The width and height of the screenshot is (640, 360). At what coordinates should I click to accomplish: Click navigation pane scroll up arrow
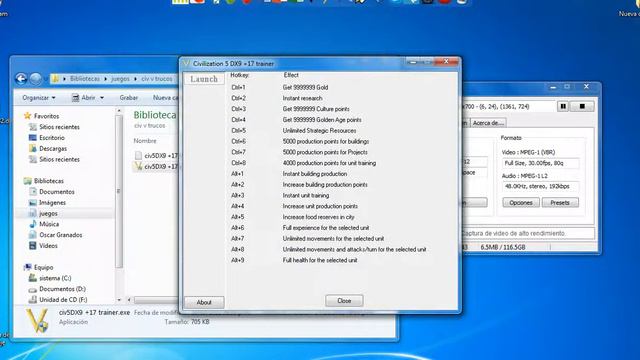[x=119, y=111]
